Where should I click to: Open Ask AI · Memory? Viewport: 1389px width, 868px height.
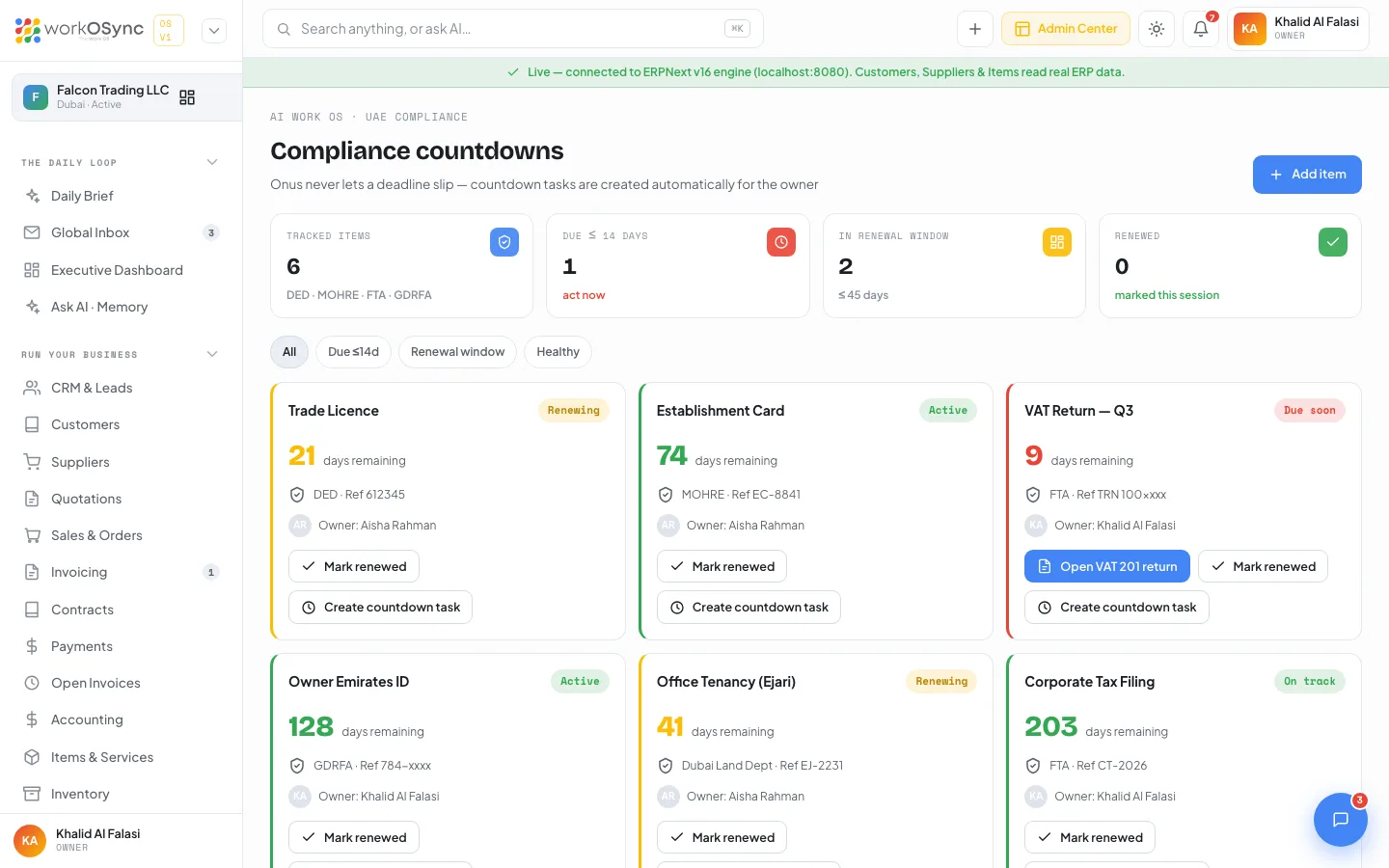click(x=121, y=307)
